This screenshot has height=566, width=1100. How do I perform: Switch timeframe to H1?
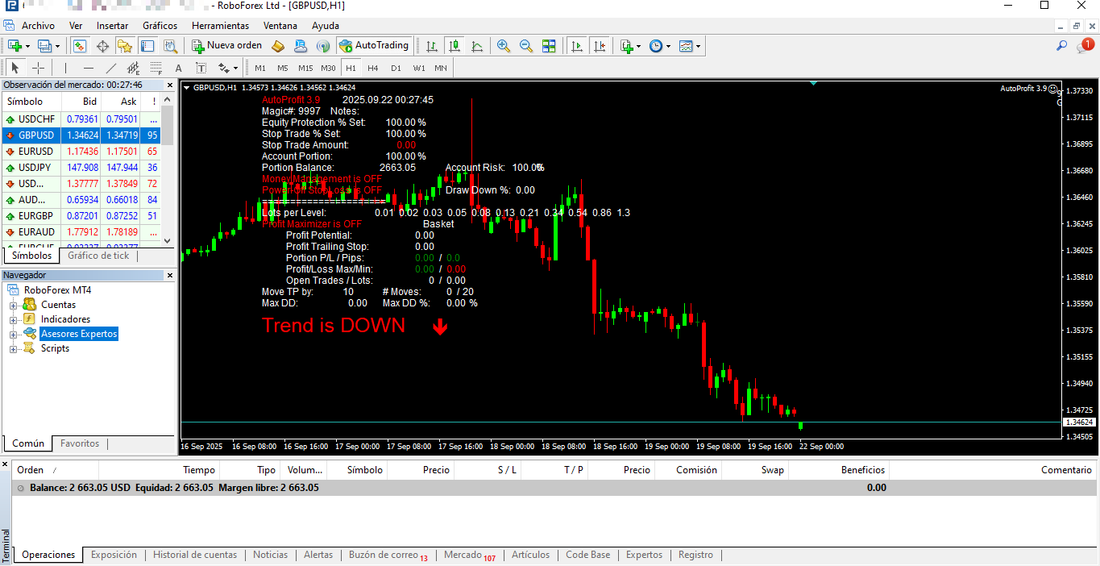(x=351, y=68)
